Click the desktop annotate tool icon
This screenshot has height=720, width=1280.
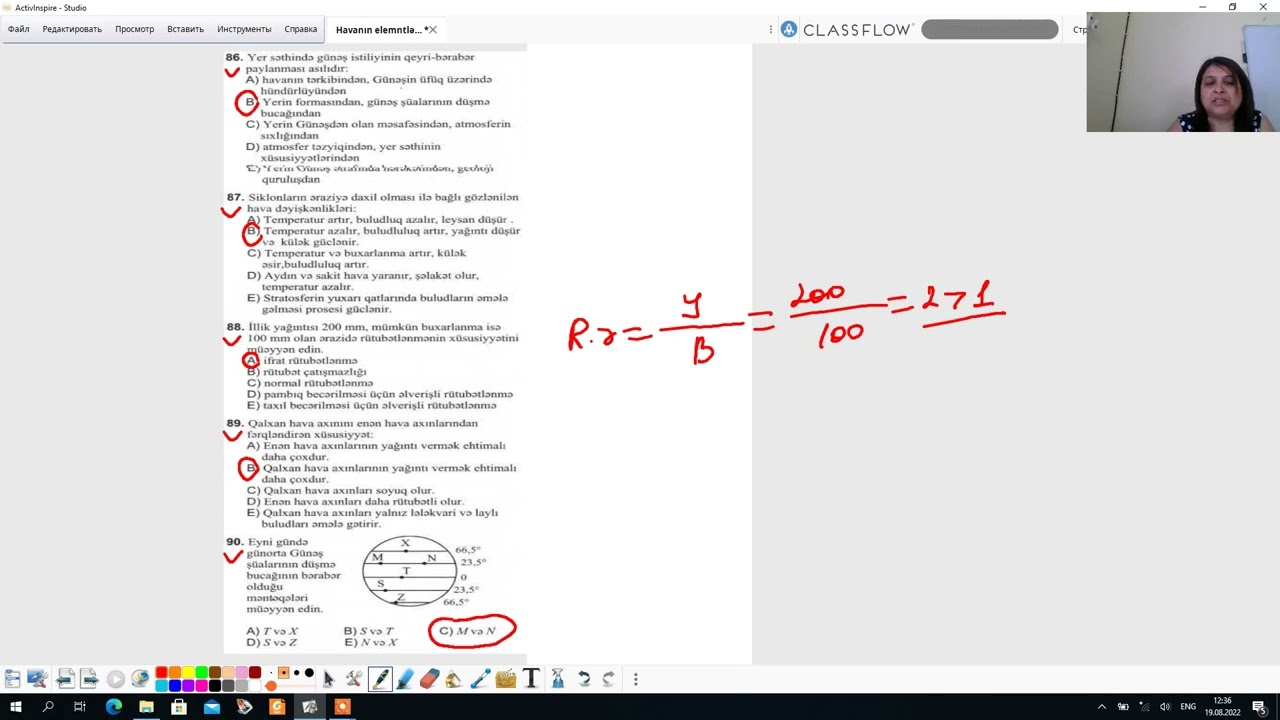(38, 679)
